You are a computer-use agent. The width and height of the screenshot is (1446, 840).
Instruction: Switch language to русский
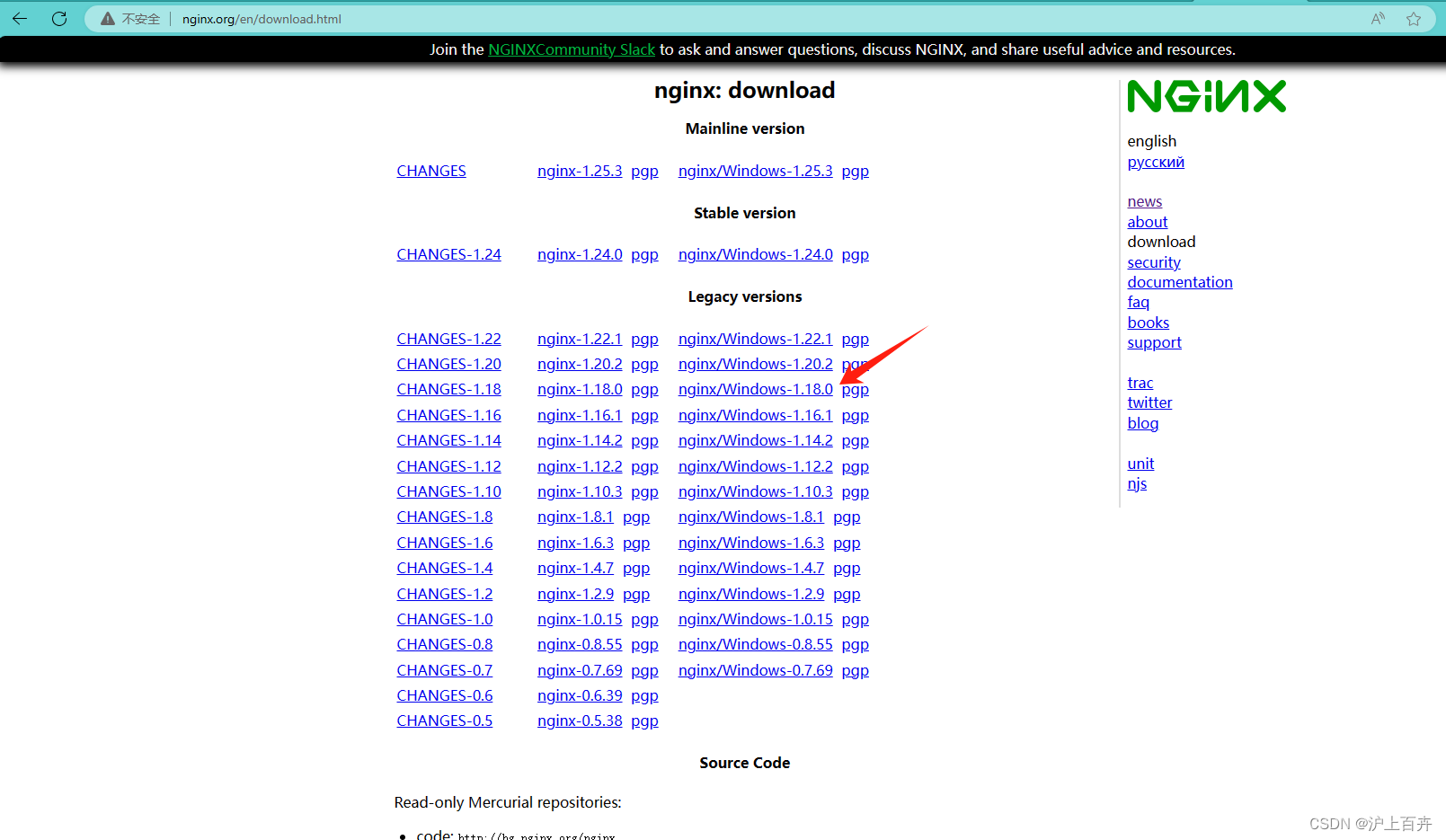[1156, 162]
